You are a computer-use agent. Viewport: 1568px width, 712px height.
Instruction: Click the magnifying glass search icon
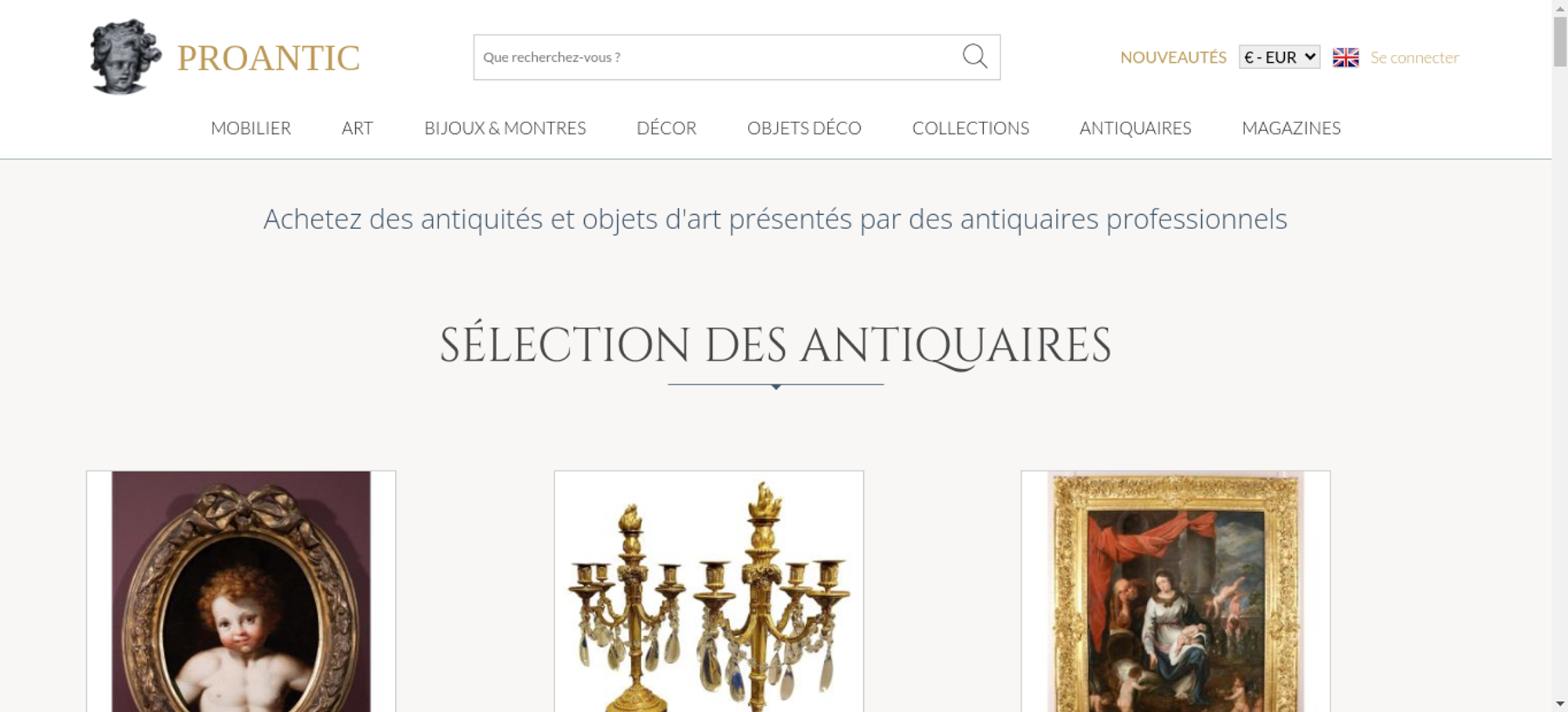point(975,56)
